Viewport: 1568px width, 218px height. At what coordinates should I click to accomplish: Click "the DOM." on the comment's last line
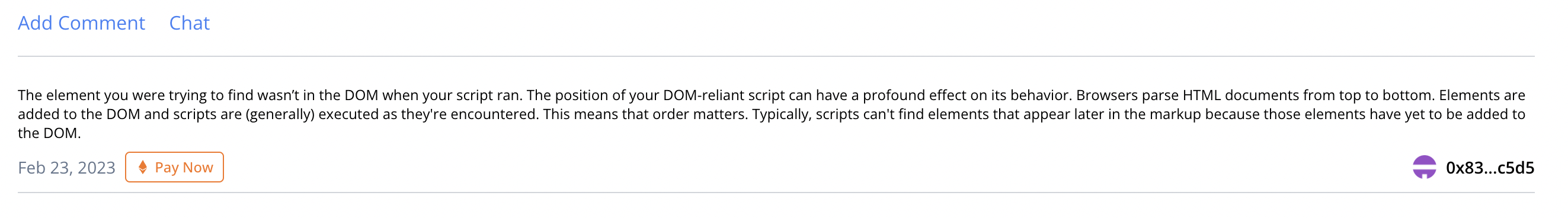click(49, 133)
